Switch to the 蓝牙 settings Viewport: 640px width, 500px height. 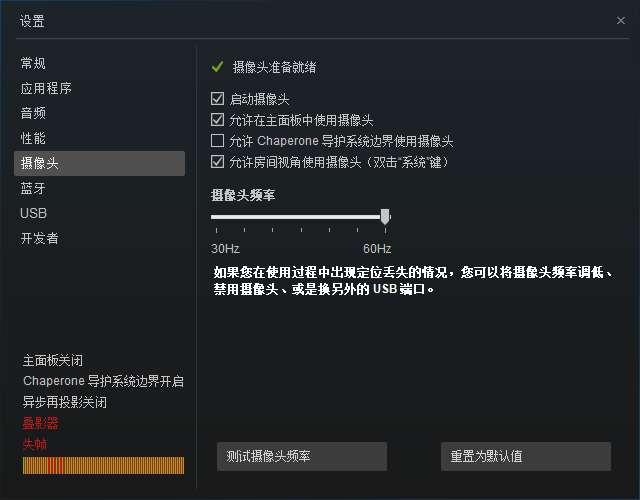[33, 188]
